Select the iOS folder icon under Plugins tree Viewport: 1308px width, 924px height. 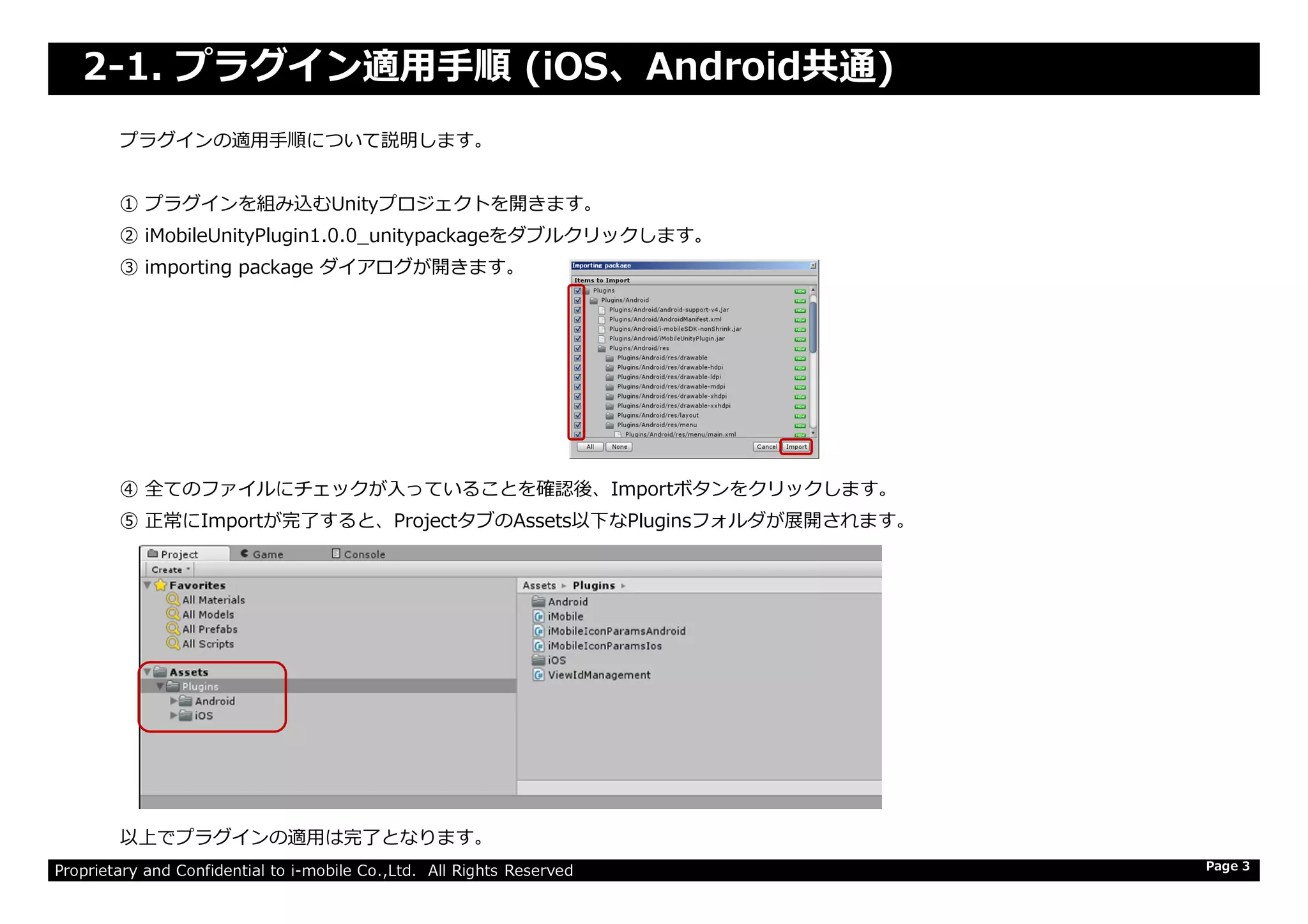186,716
